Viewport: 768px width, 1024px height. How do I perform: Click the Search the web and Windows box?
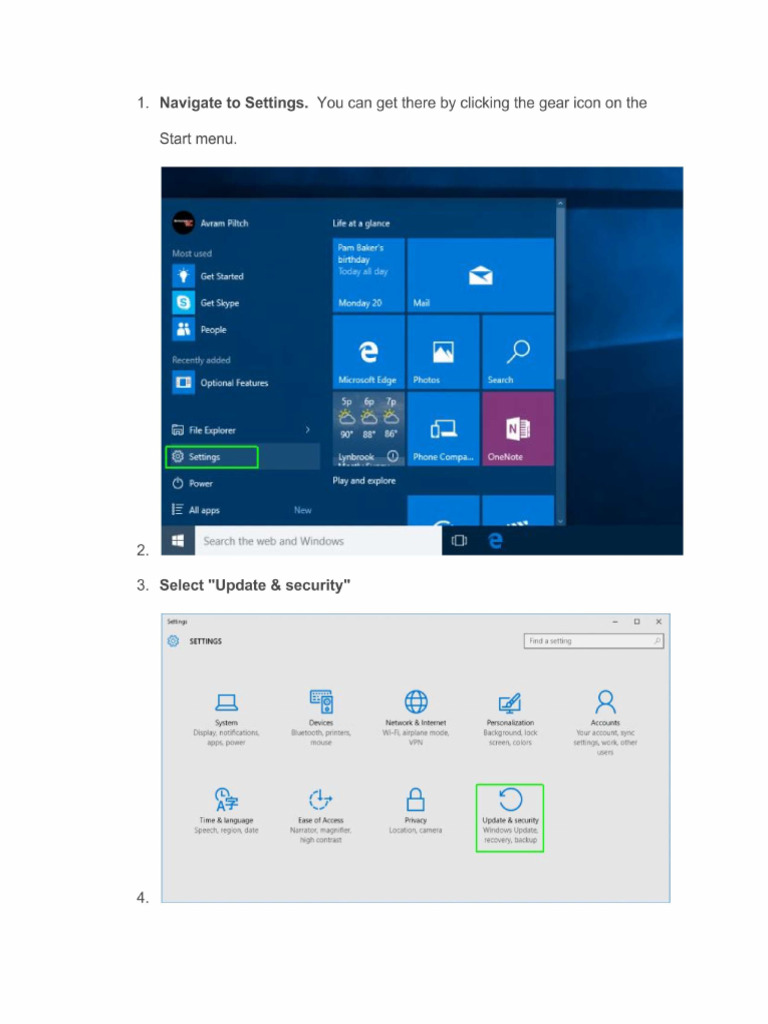tap(318, 541)
